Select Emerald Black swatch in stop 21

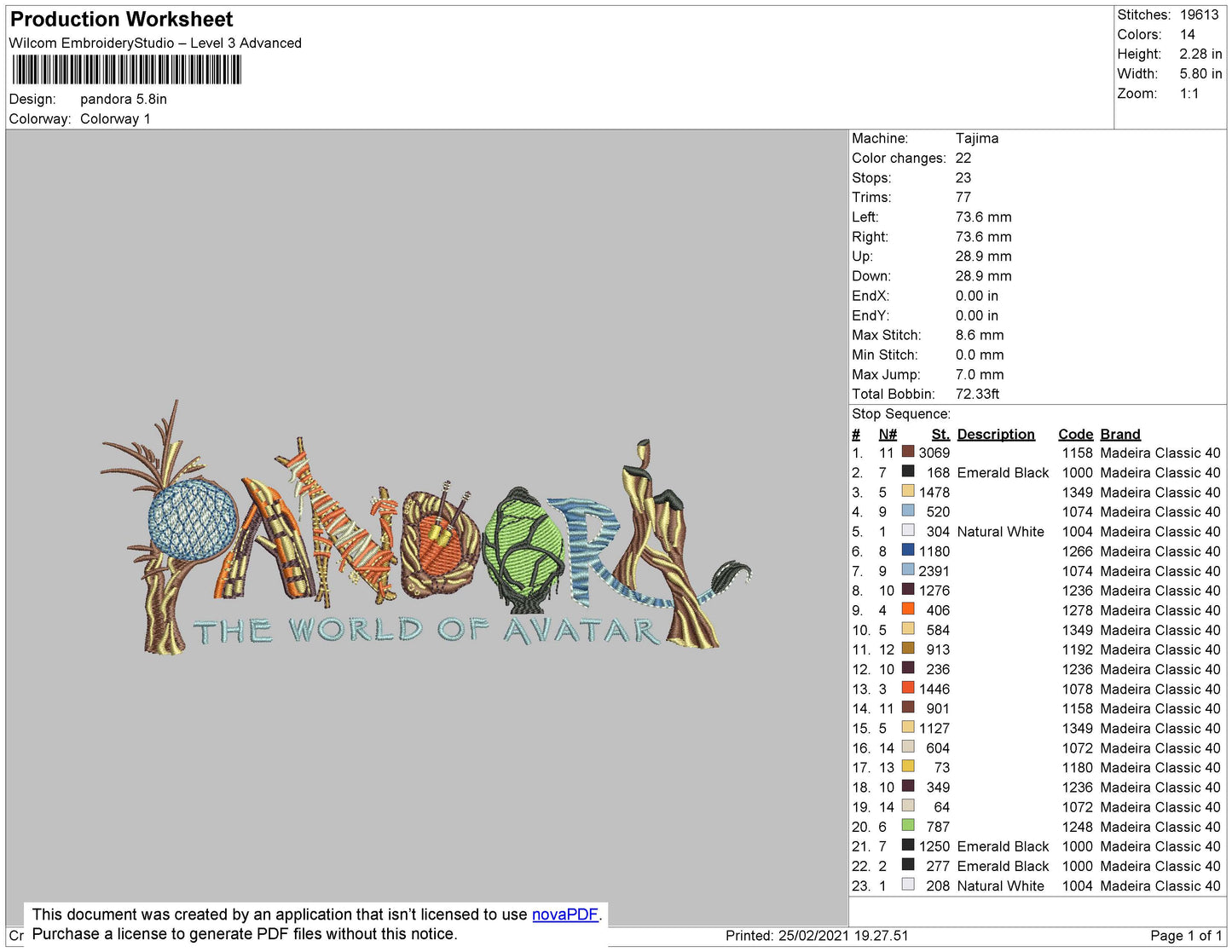click(x=908, y=845)
